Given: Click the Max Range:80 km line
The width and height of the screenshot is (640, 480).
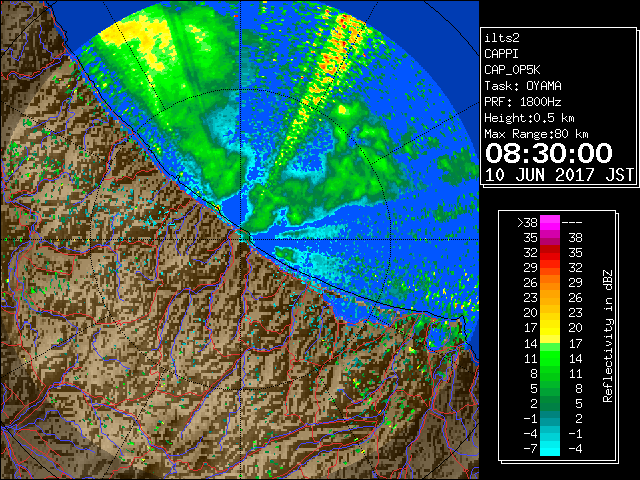Looking at the screenshot, I should tap(536, 134).
